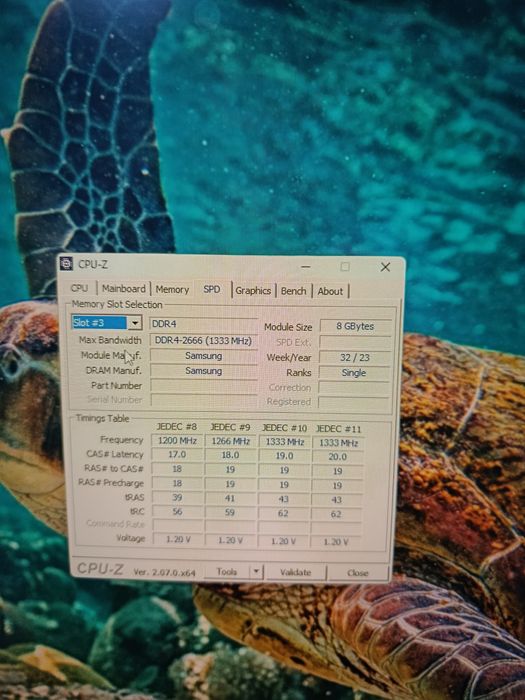Close the CPU-Z window with X

[x=385, y=267]
